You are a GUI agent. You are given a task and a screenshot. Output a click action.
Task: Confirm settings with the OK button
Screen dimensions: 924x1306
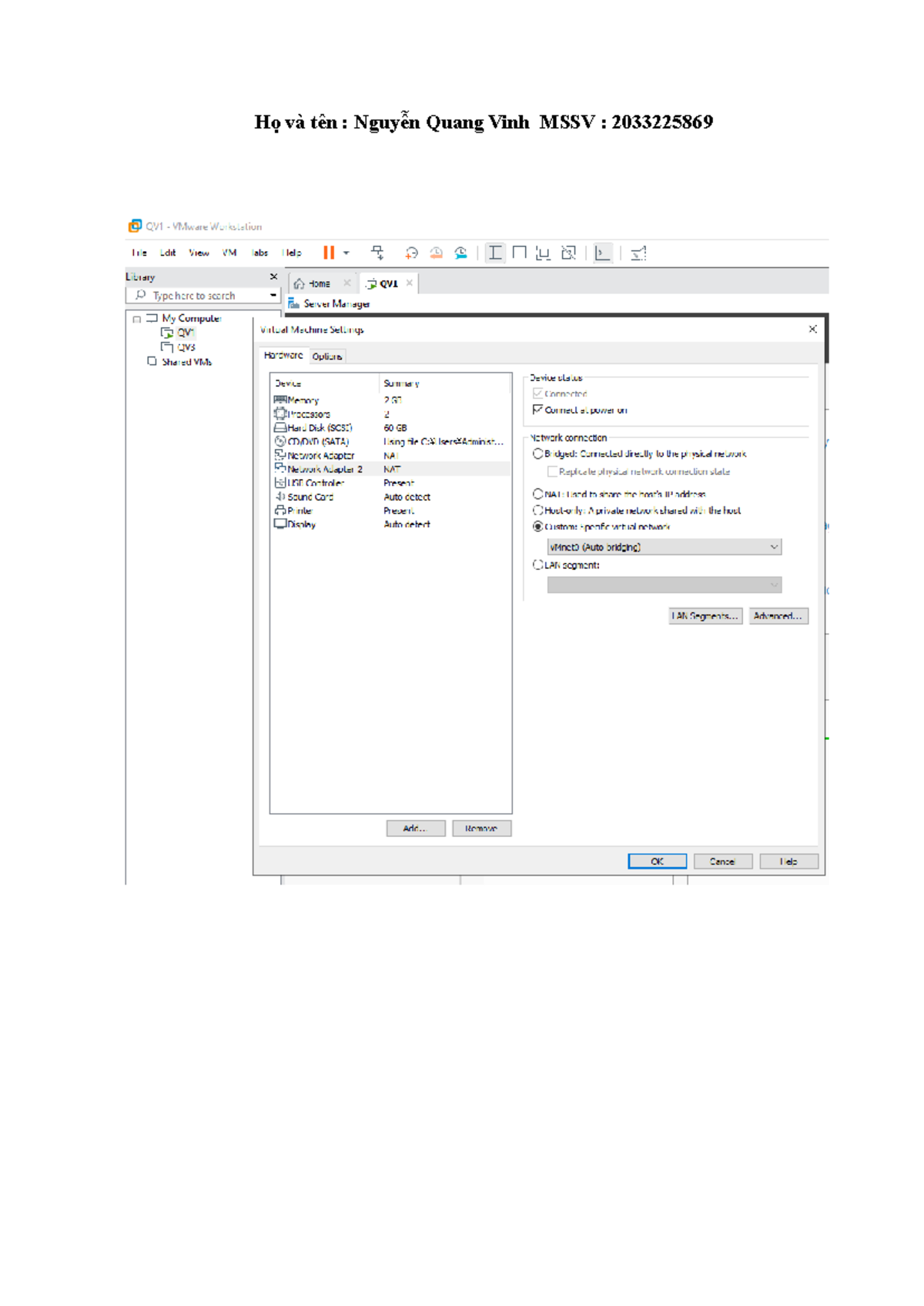click(658, 862)
